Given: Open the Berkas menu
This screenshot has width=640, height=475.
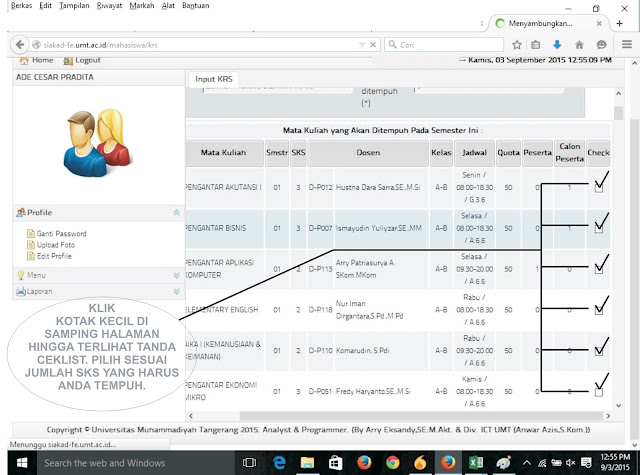Looking at the screenshot, I should pos(21,6).
